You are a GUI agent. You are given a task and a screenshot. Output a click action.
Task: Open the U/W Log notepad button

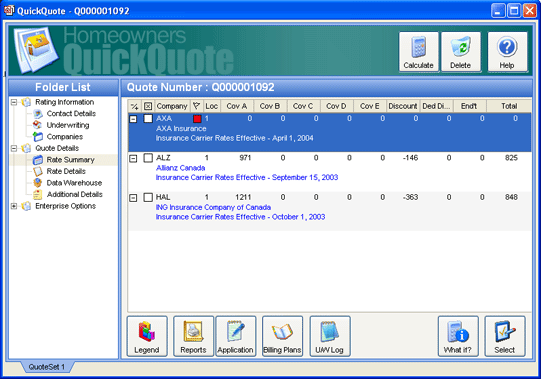pos(330,336)
